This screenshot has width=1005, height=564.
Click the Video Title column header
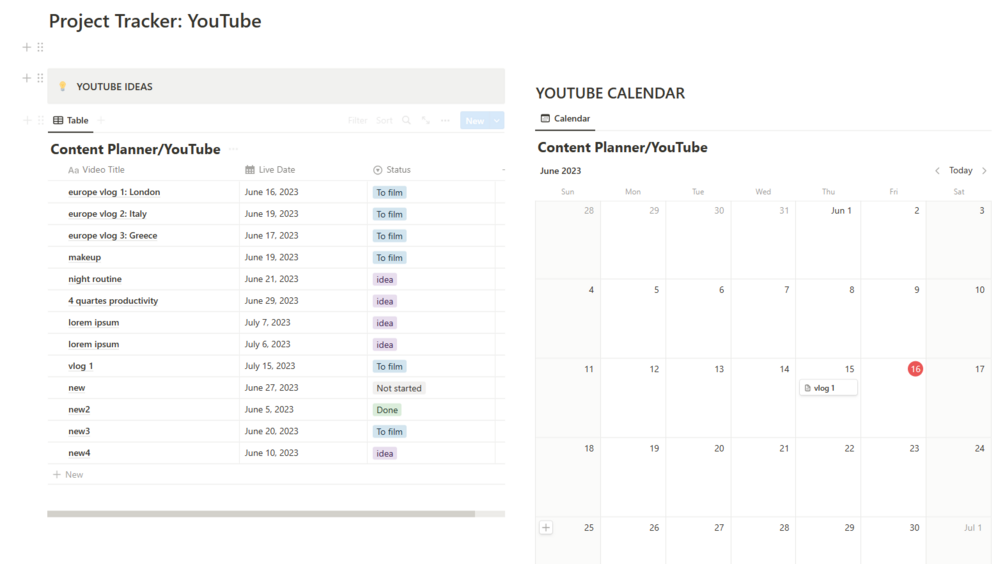click(x=96, y=170)
